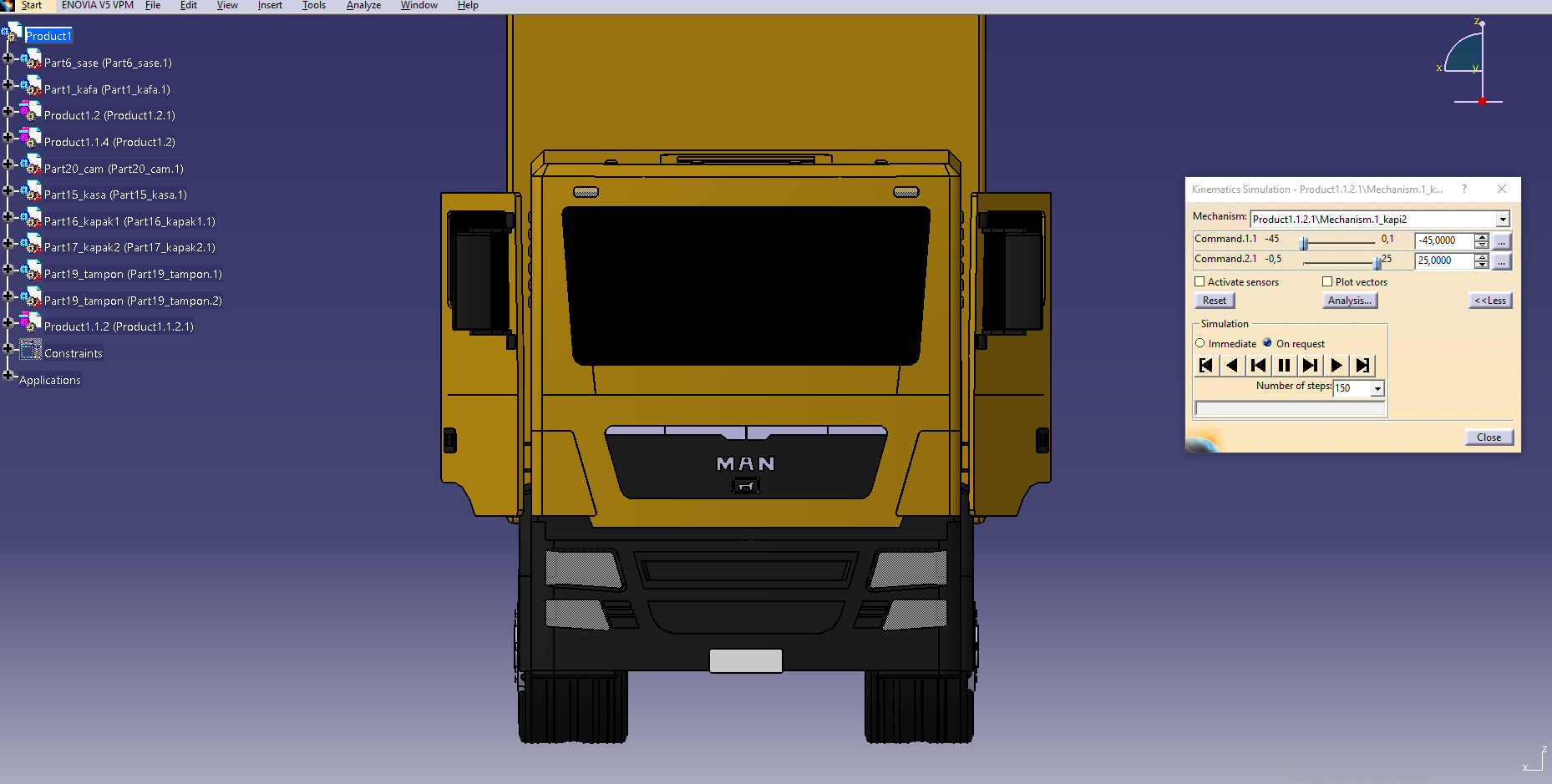
Task: Click the Part15_kasa part icon
Action: (x=31, y=192)
